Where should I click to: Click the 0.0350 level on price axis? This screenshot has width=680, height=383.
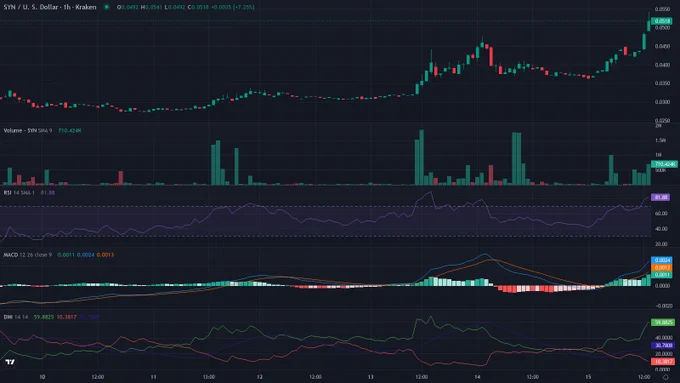(x=663, y=83)
